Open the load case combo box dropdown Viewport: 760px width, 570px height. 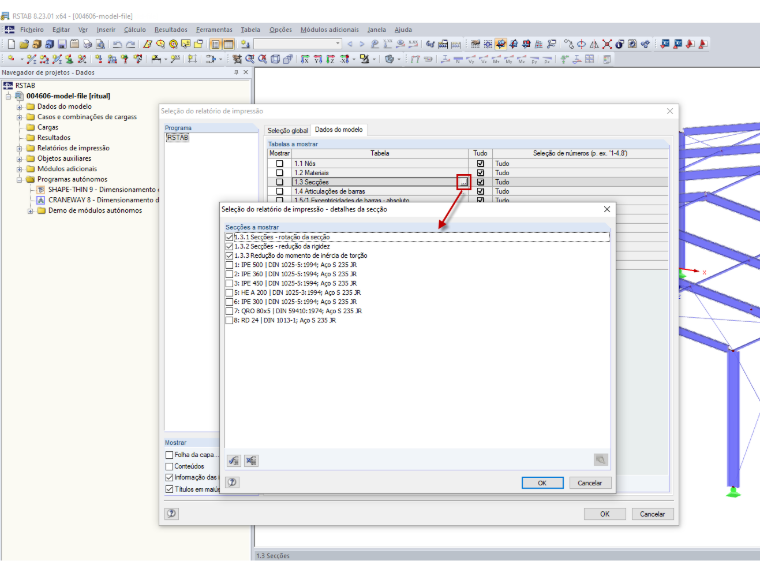(x=338, y=44)
